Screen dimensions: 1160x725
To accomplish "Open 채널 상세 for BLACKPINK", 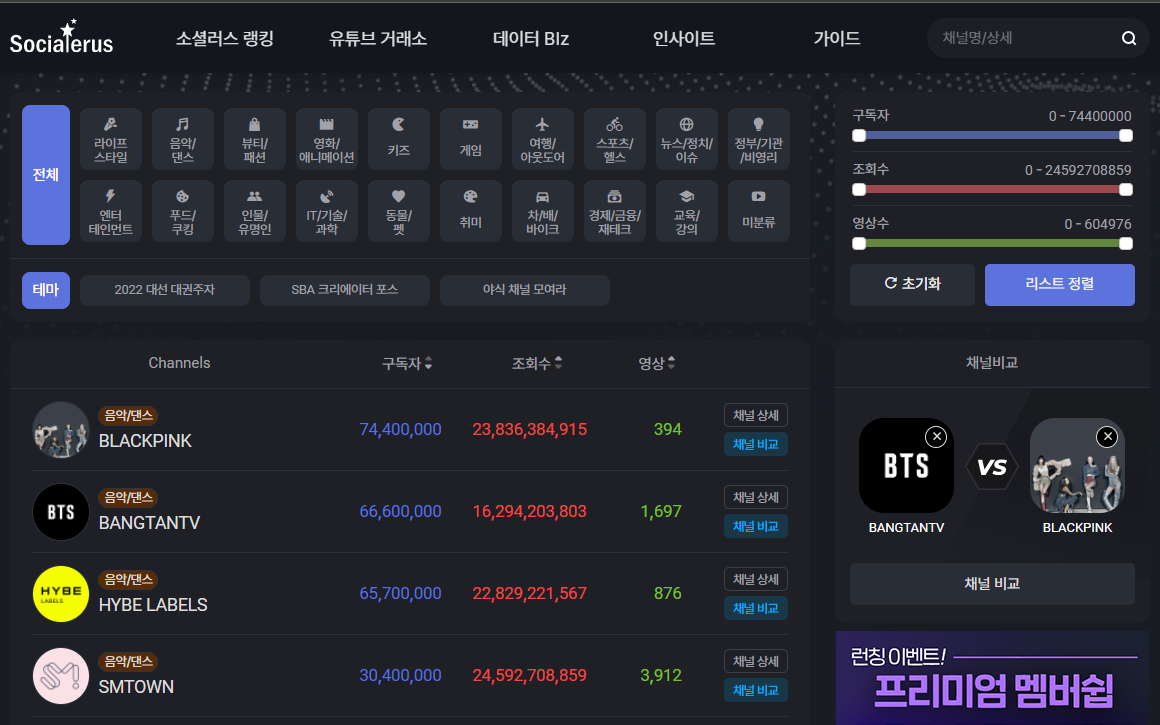I will coord(755,415).
